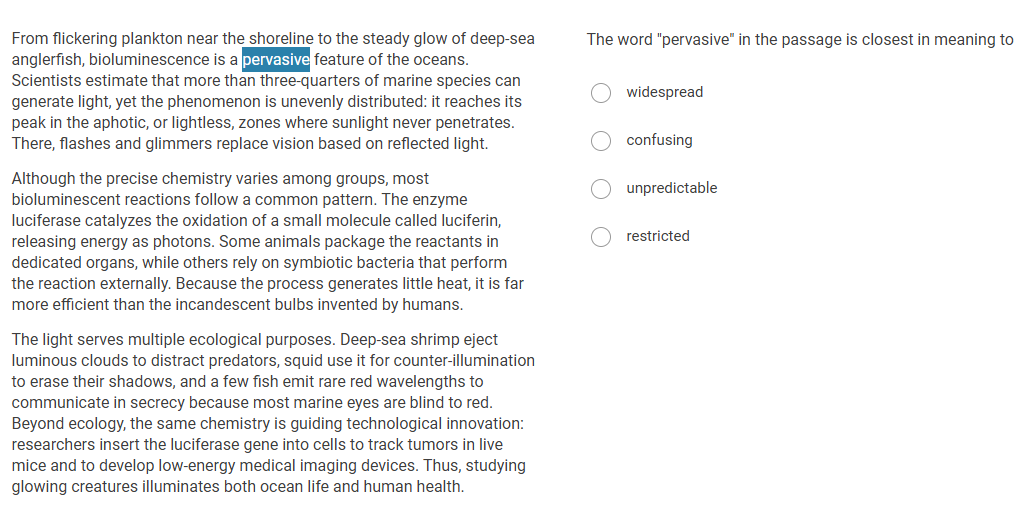This screenshot has height=521, width=1036.
Task: Click the "restricted" answer label text
Action: click(657, 236)
